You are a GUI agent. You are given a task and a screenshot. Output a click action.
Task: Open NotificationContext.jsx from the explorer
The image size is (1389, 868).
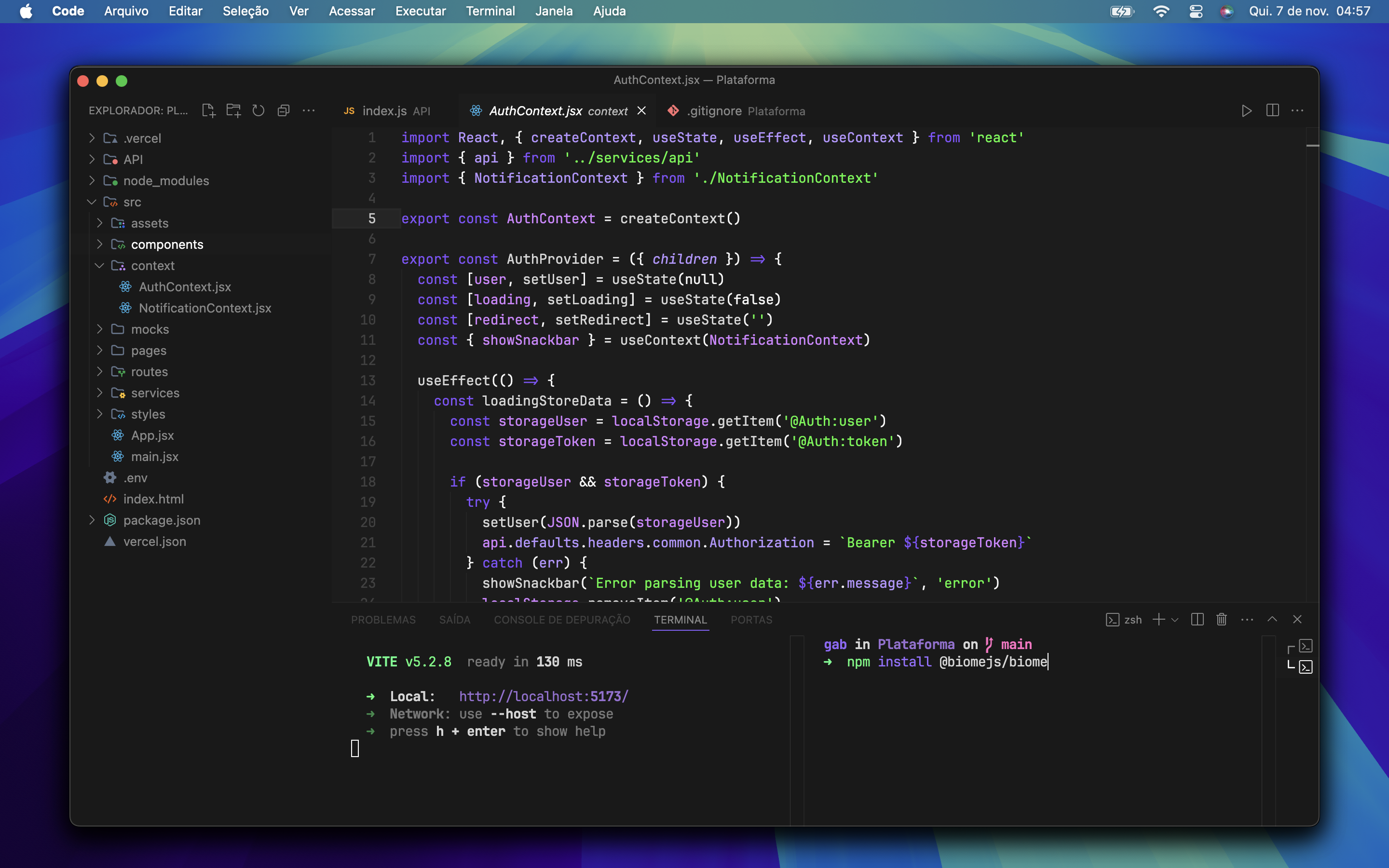(204, 308)
